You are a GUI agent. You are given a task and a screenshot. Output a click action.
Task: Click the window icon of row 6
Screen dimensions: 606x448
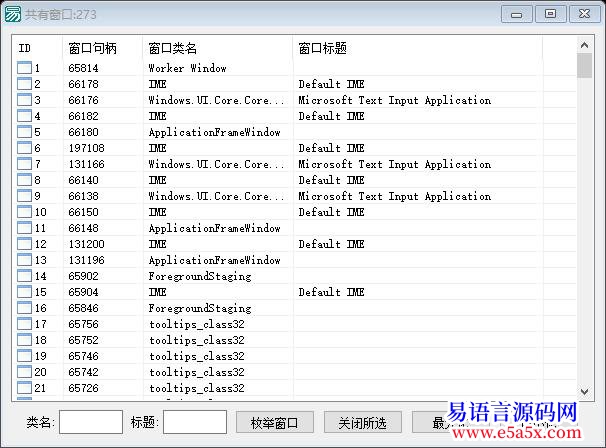(x=24, y=148)
